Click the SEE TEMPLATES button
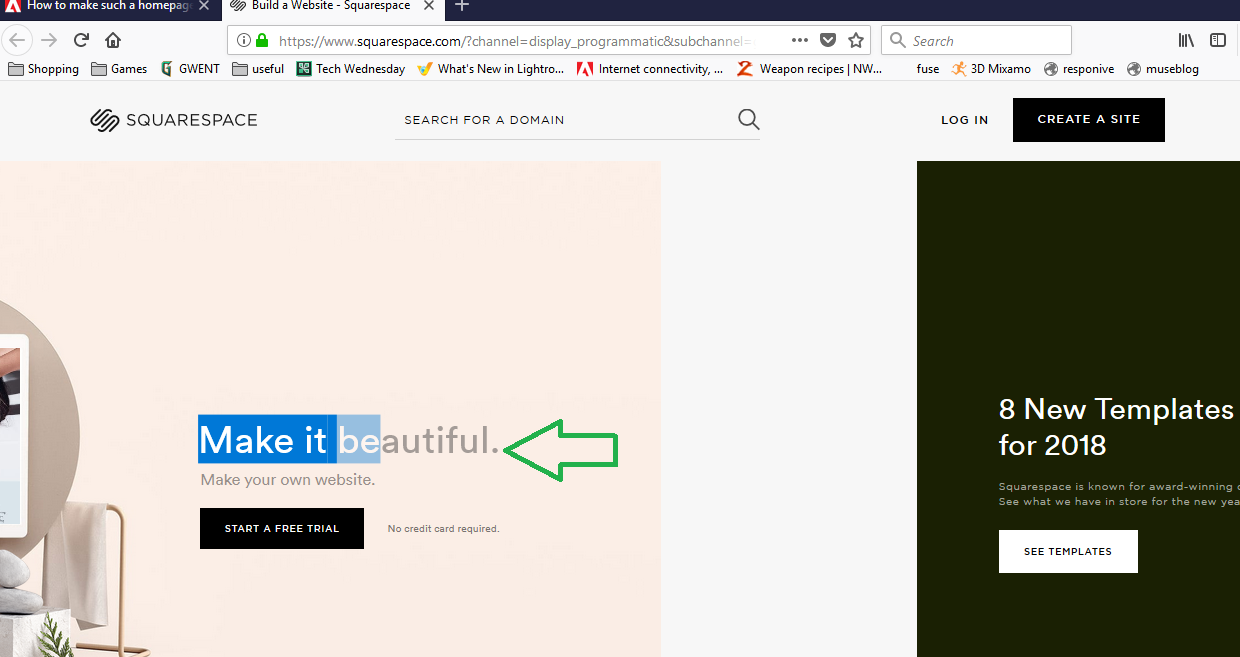Screen dimensions: 1240x657 point(1068,551)
